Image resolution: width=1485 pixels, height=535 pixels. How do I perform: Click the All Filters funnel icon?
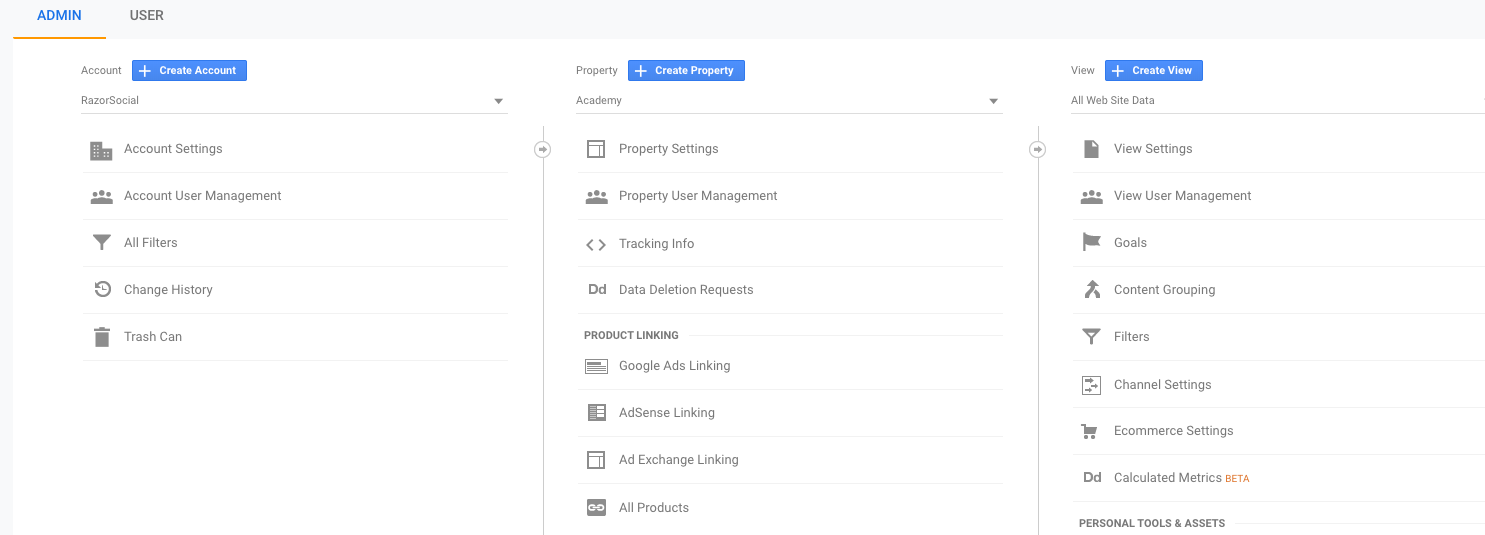coord(101,243)
